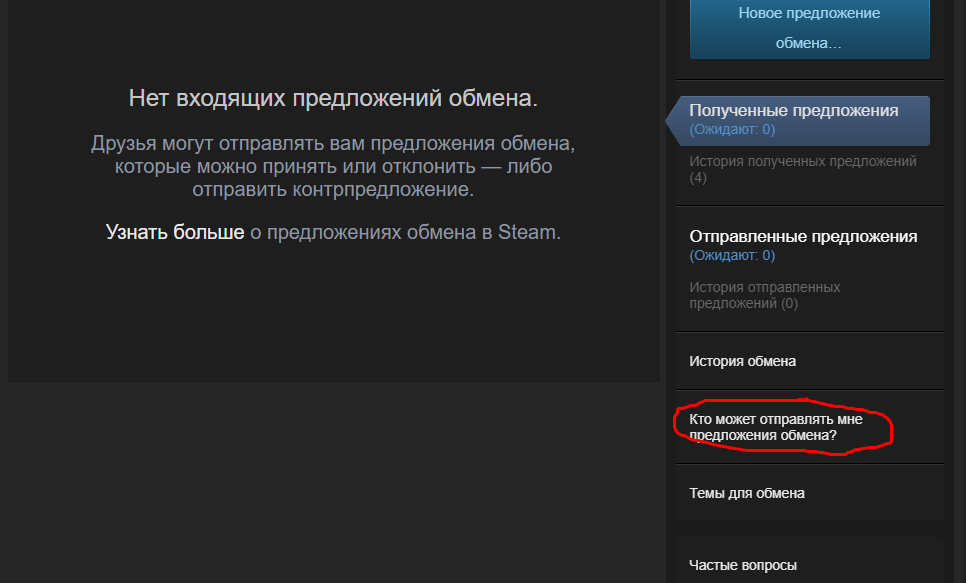Screen dimensions: 966x583
Task: View your trade history
Action: coord(741,361)
